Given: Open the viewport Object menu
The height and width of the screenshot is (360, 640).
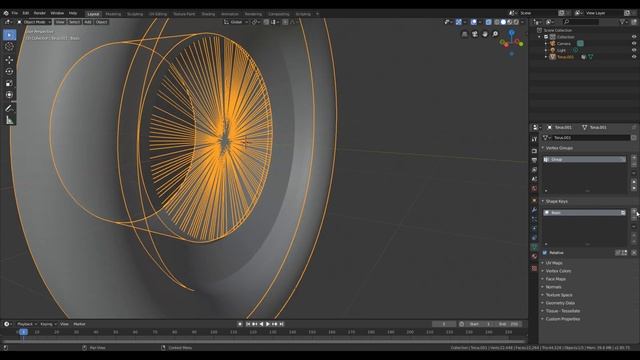Looking at the screenshot, I should pos(101,22).
